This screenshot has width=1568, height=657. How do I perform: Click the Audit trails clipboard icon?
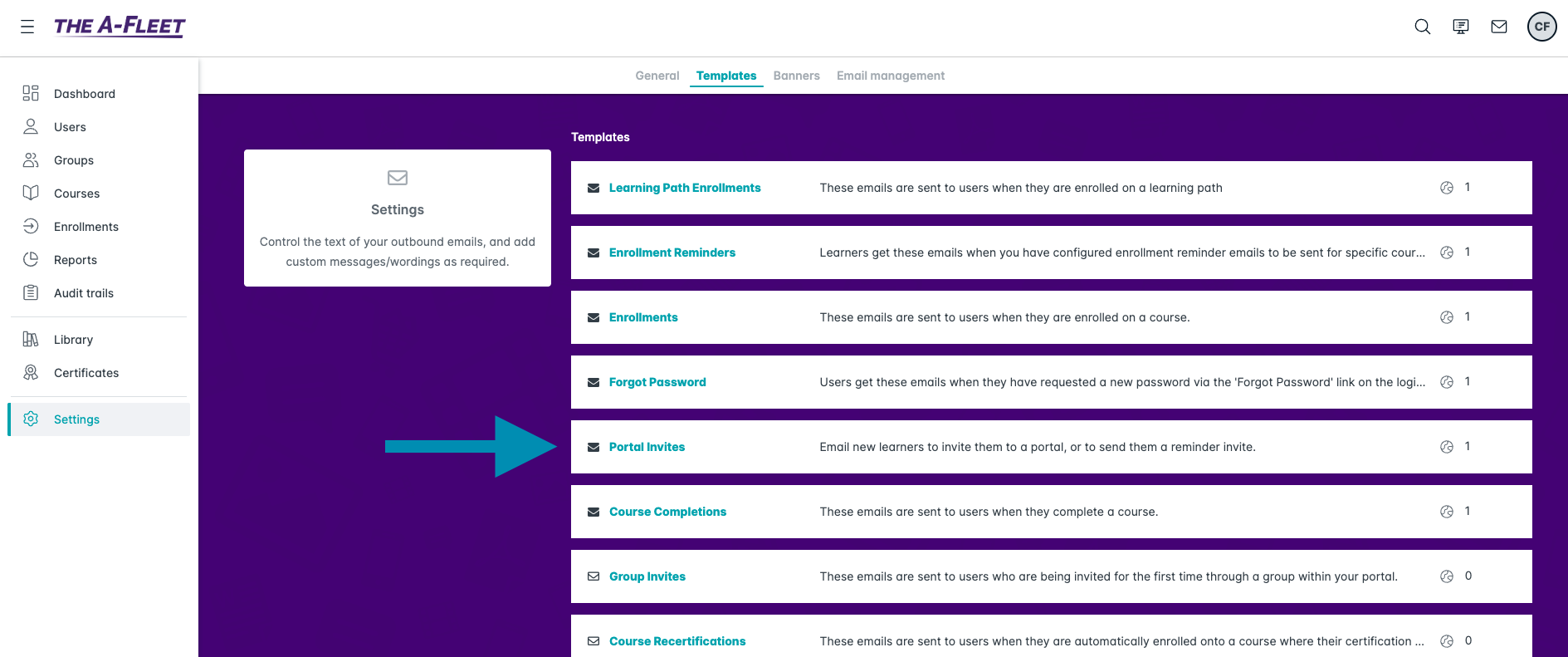[31, 292]
